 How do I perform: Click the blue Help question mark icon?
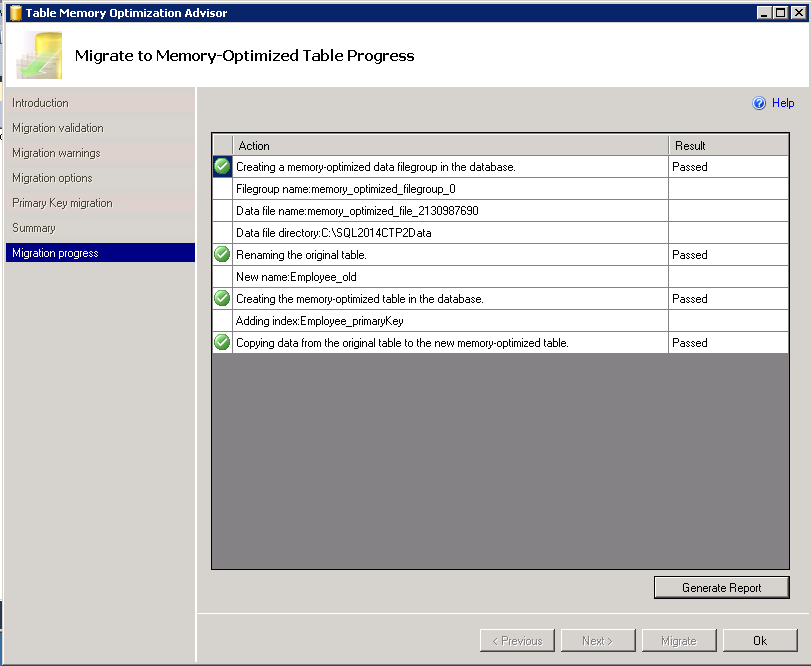pyautogui.click(x=759, y=103)
